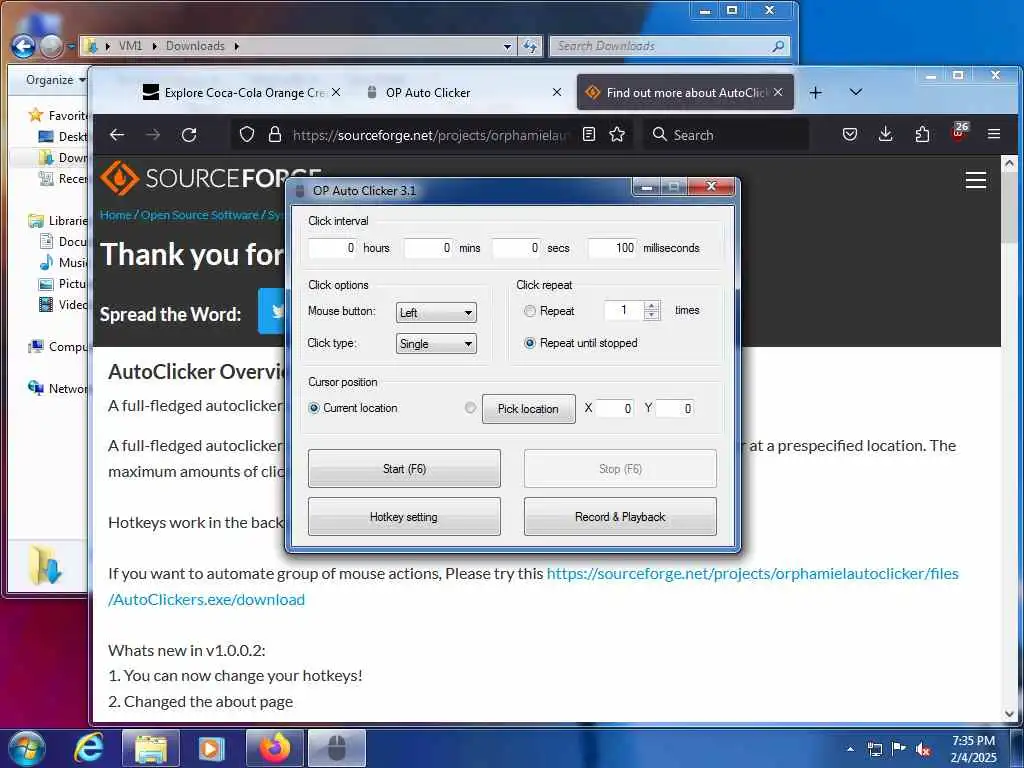1024x768 pixels.
Task: Expand Explorer address bar history dropdown
Action: [507, 46]
